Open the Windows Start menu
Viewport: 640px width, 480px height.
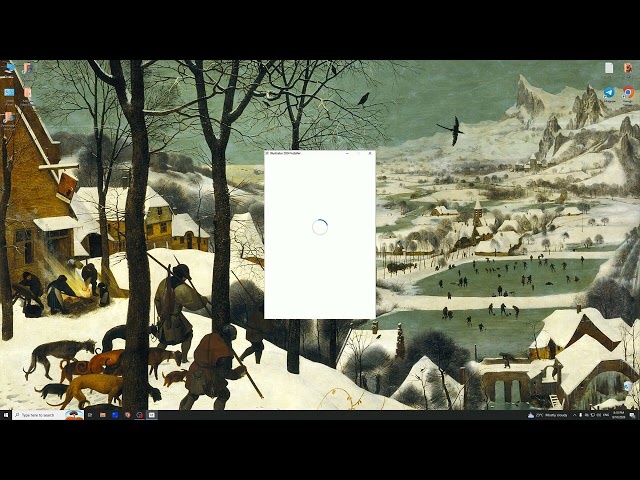(6, 415)
